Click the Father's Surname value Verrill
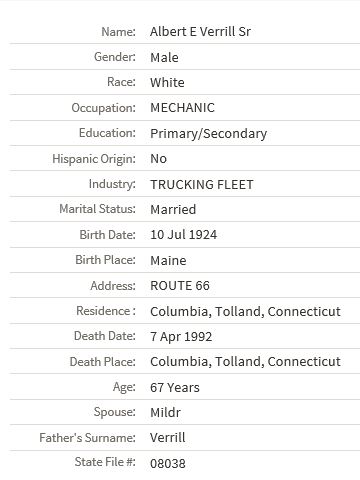The image size is (360, 480). [168, 438]
